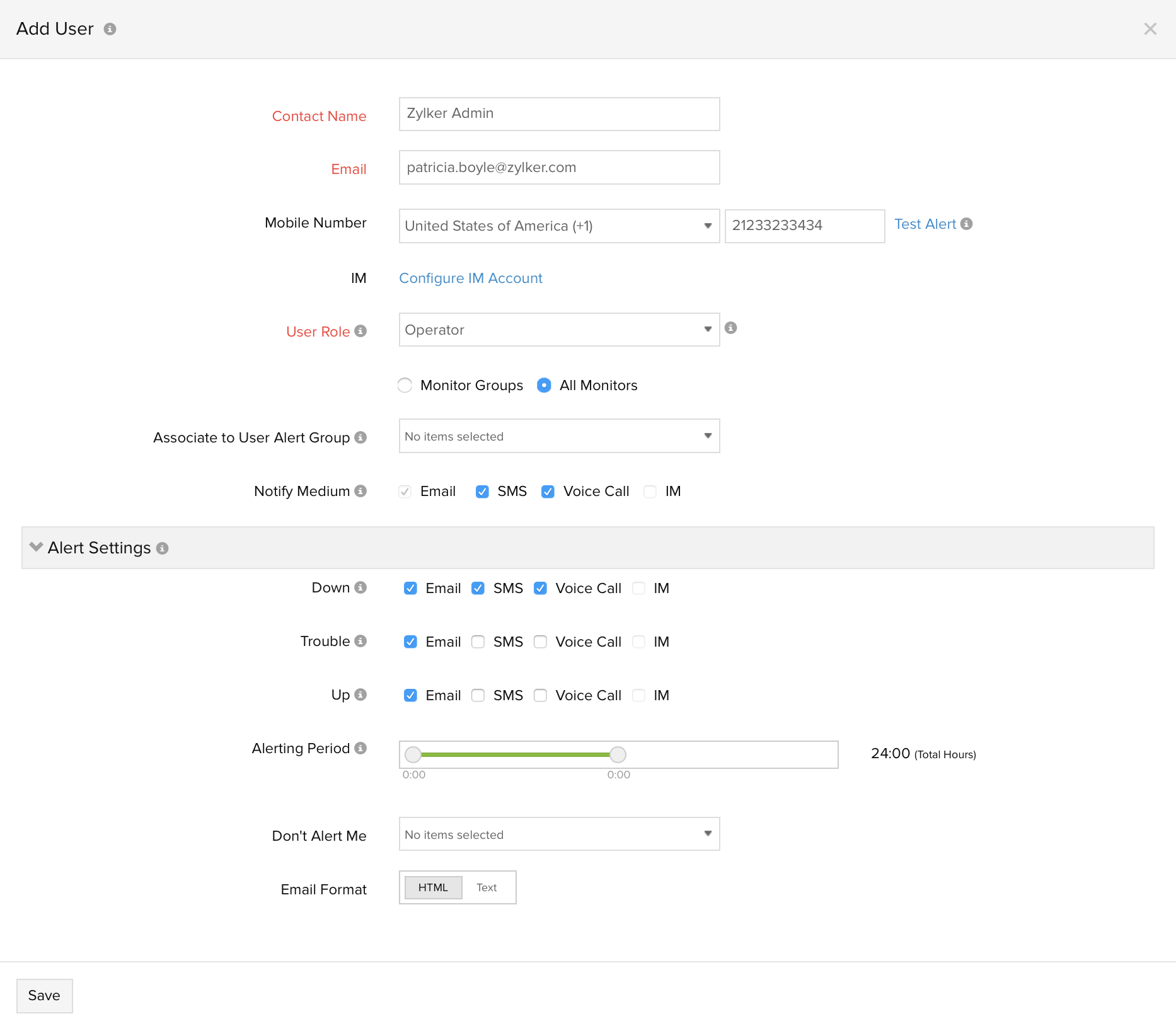Open the Associate to User Alert Group dropdown

559,436
